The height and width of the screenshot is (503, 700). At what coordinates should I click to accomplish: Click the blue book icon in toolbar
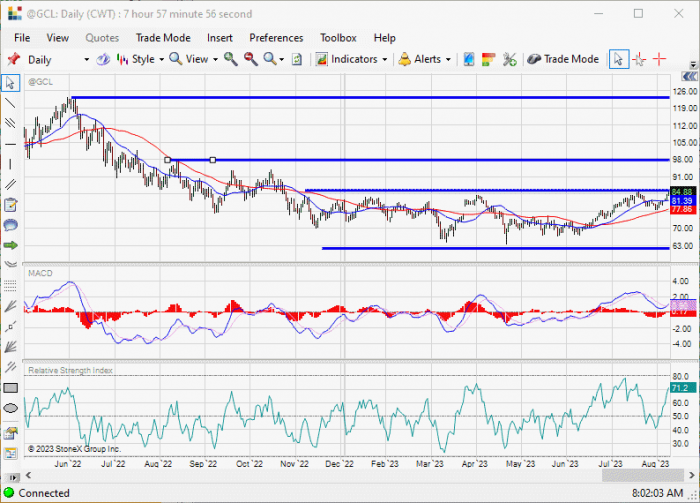click(x=468, y=59)
